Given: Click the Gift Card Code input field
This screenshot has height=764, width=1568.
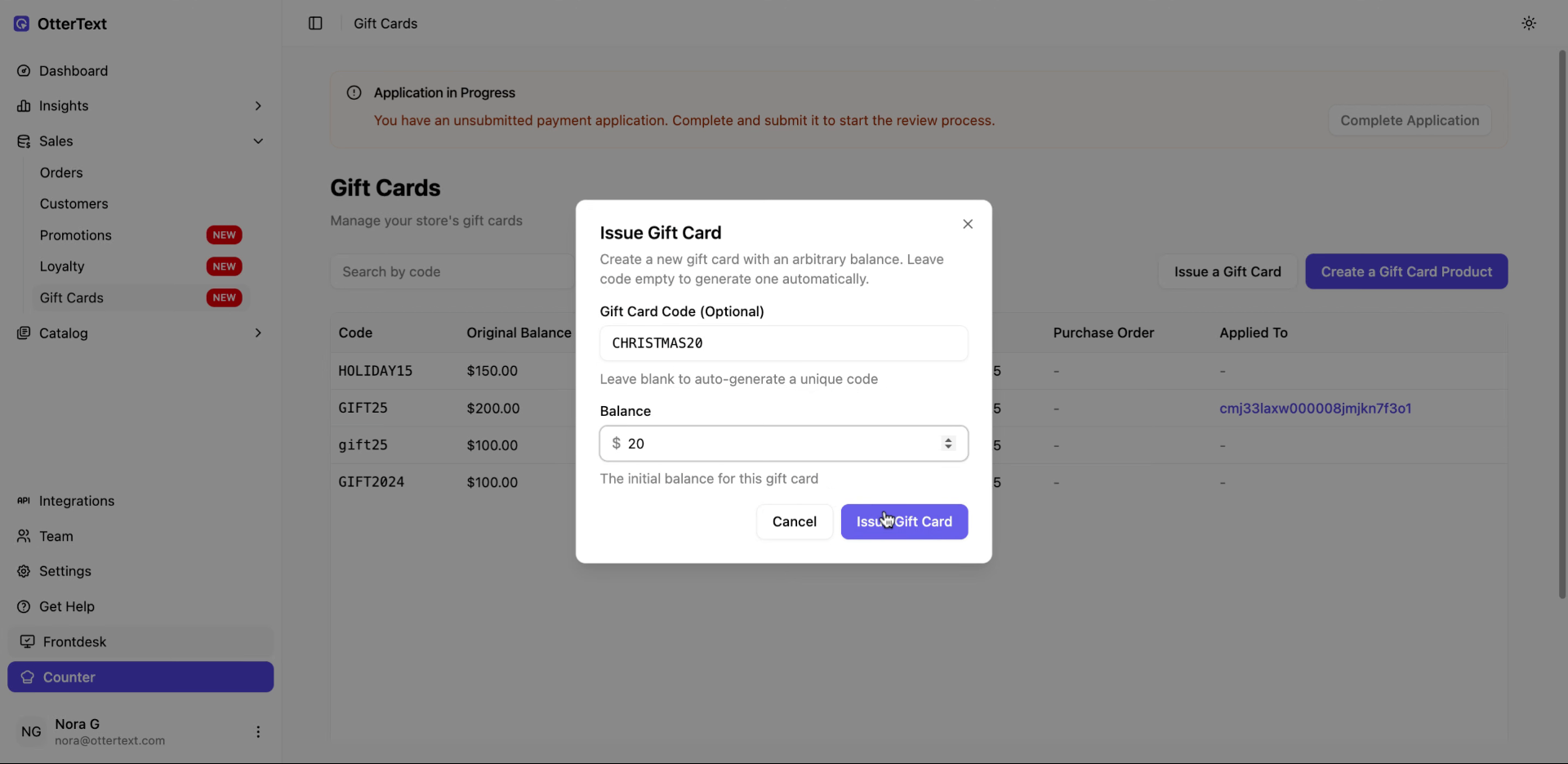Looking at the screenshot, I should coord(783,343).
